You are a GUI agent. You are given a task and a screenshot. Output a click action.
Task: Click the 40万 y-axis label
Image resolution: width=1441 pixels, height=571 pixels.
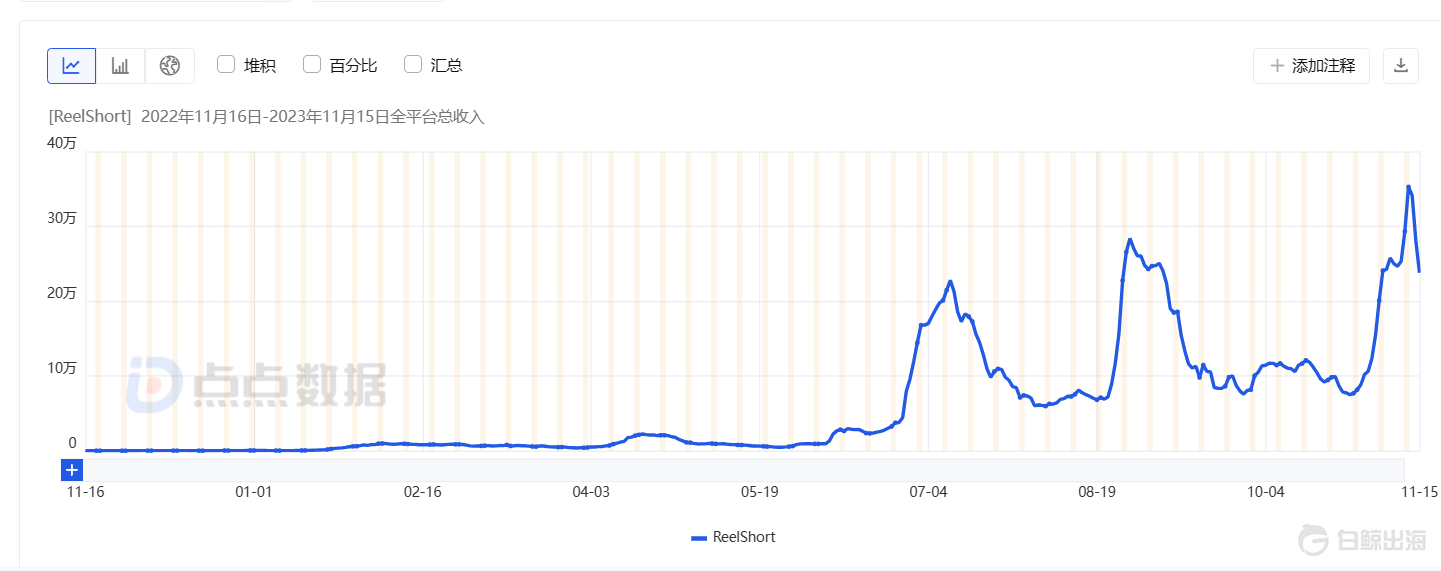click(62, 143)
